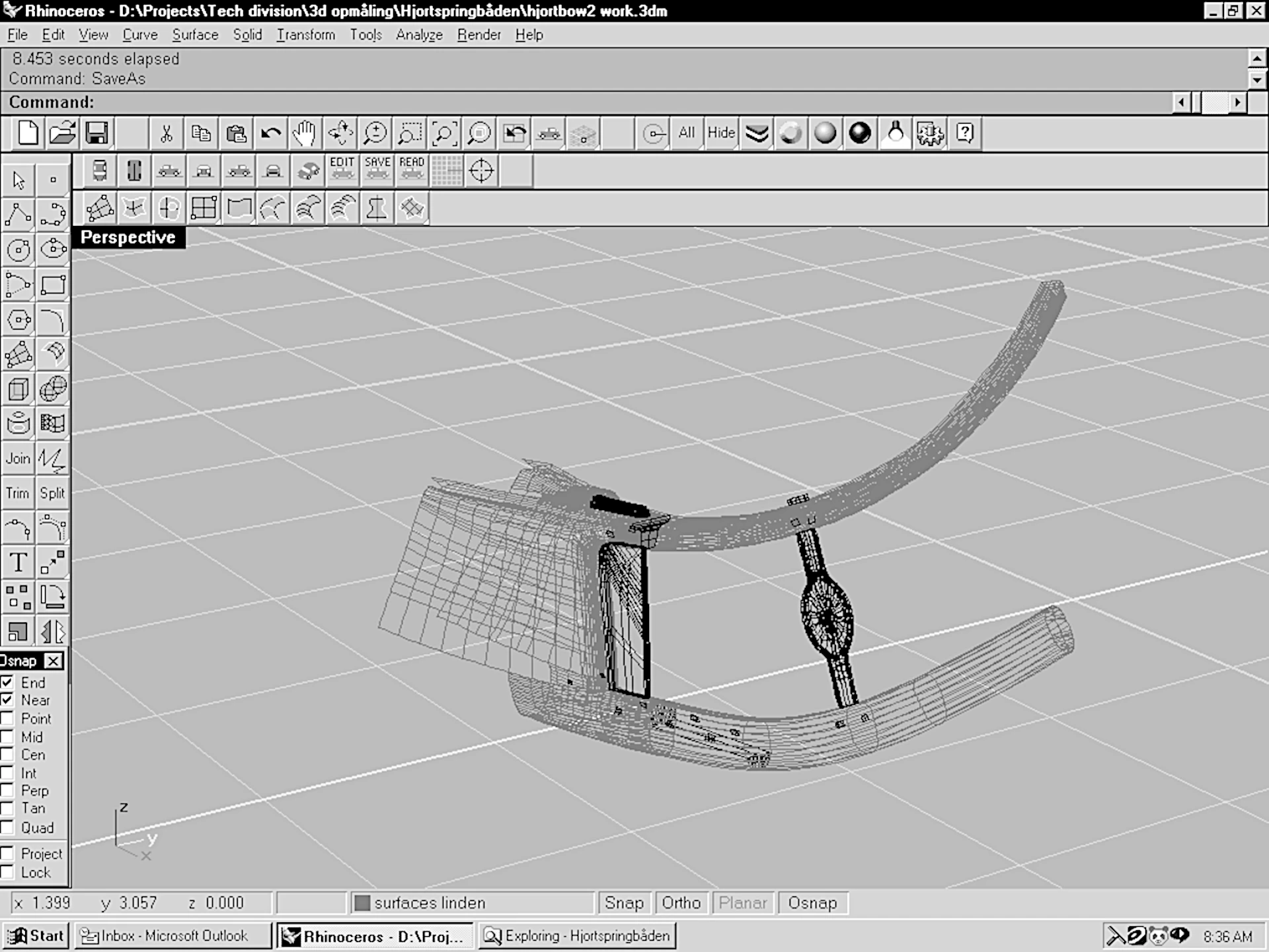Click the command history scroll-up arrow
1269x952 pixels.
(1257, 58)
